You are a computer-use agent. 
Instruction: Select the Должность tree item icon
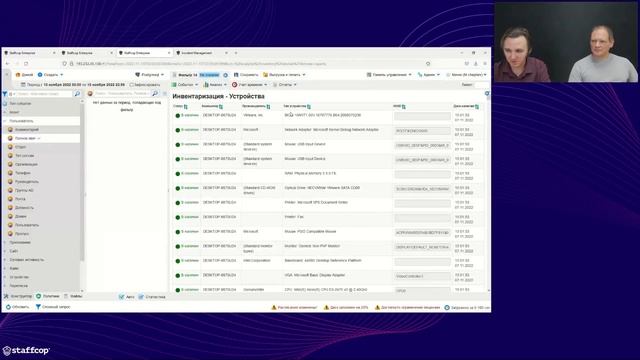point(11,208)
